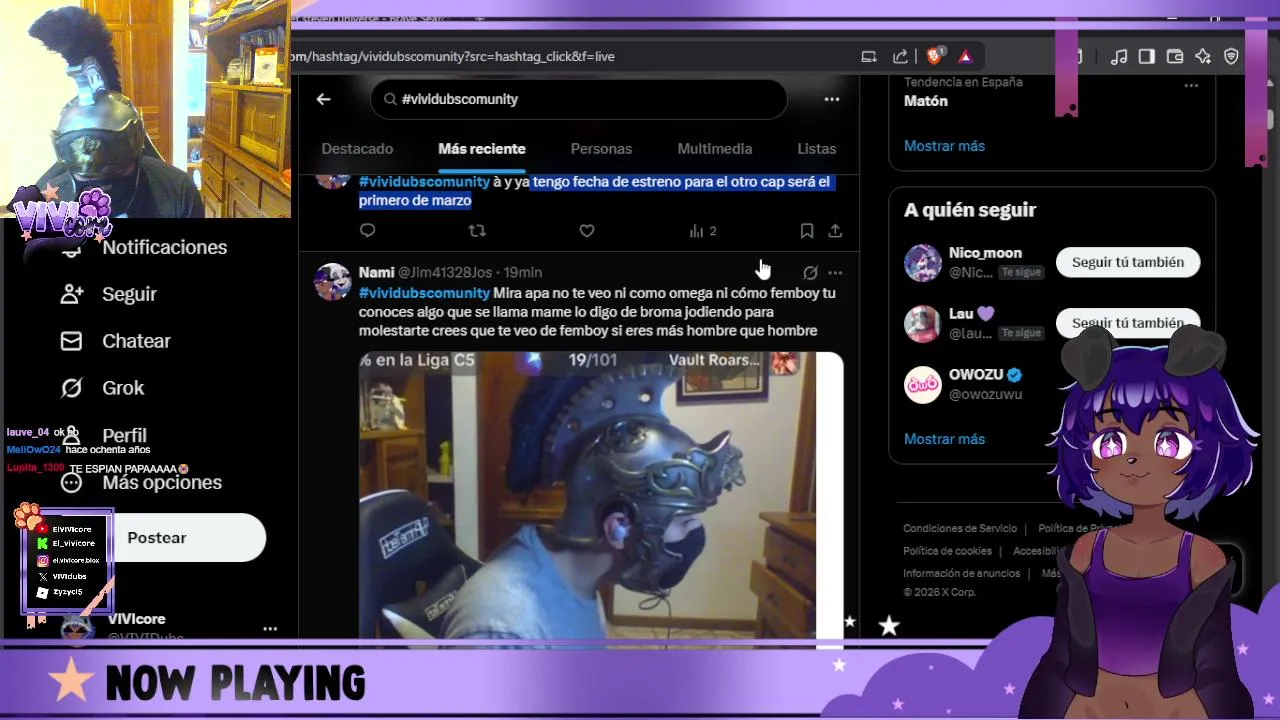Share the 'primero de marzo' post
Viewport: 1280px width, 720px height.
(x=835, y=231)
